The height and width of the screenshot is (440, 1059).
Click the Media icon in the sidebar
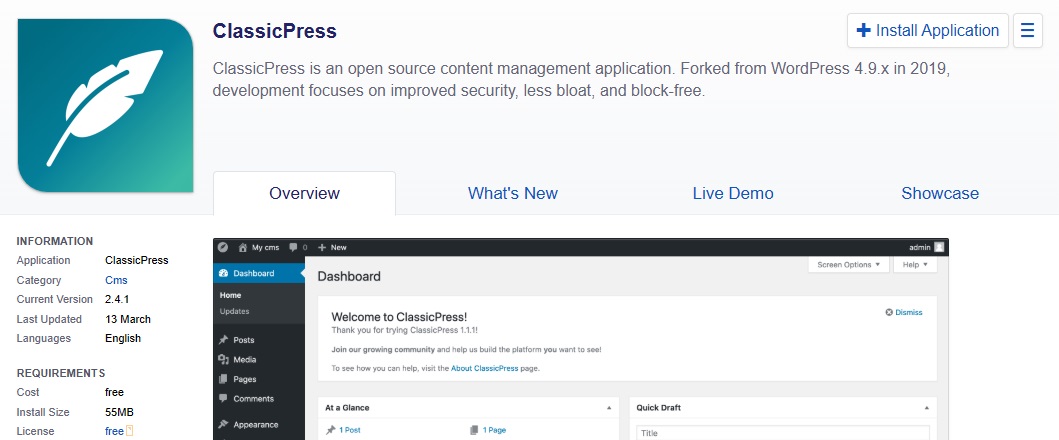223,360
